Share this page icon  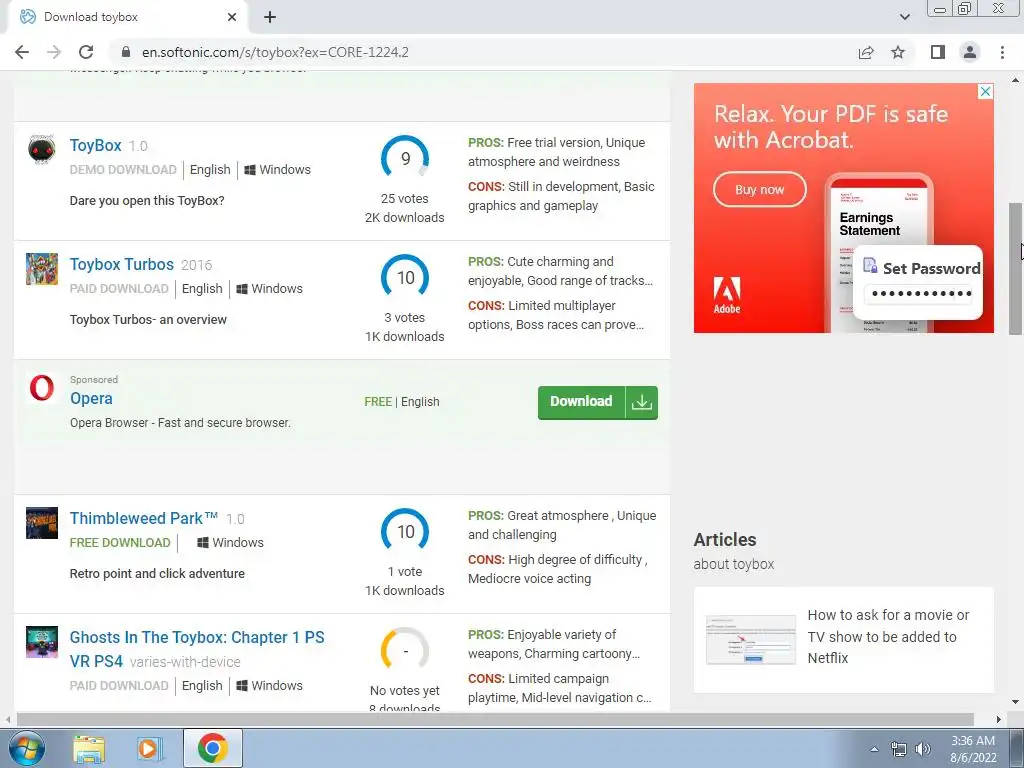coord(866,52)
